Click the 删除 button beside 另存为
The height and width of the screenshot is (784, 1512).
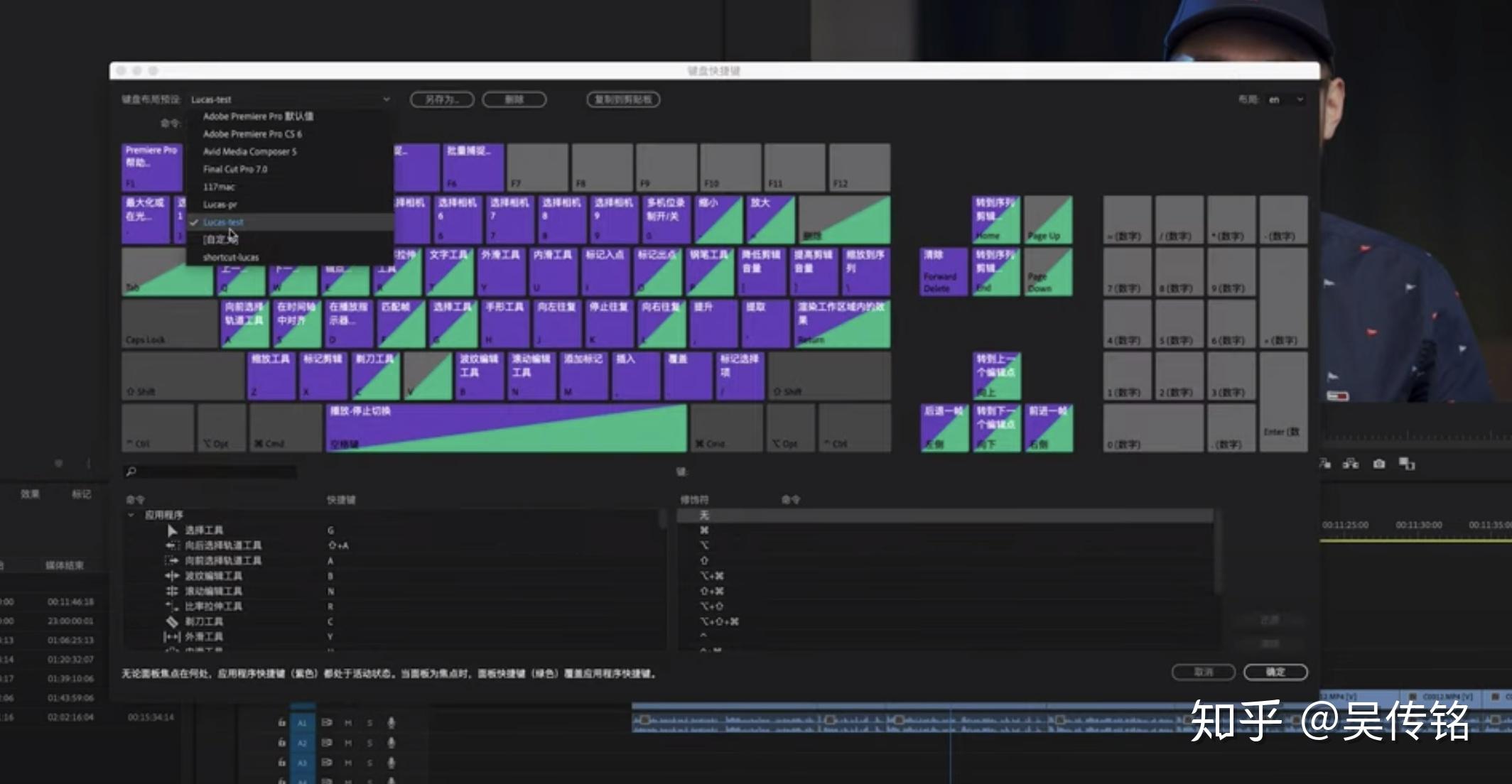click(x=514, y=99)
